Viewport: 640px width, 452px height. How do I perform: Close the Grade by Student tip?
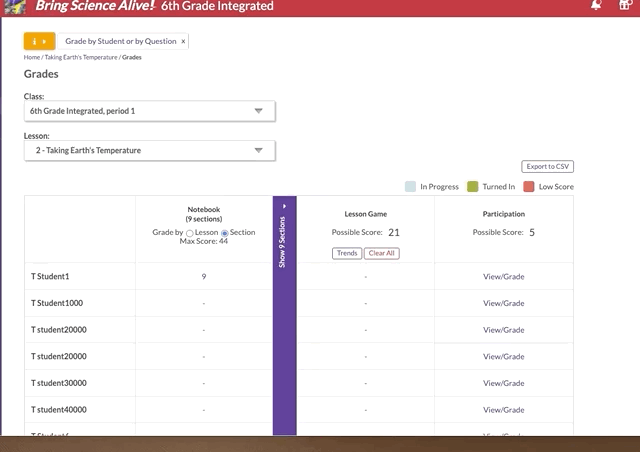183,42
